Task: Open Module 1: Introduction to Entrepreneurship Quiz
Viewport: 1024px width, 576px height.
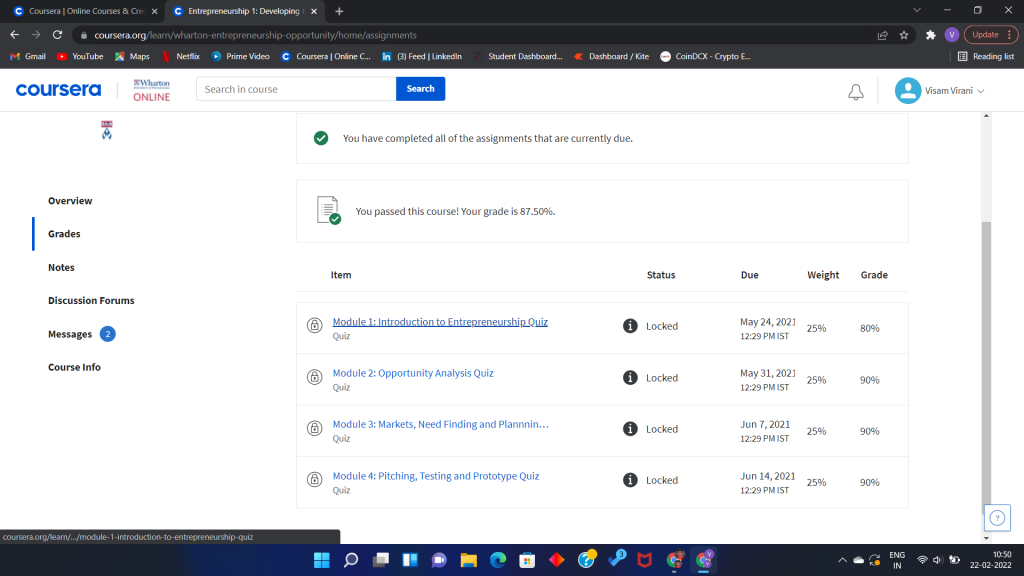Action: click(440, 321)
